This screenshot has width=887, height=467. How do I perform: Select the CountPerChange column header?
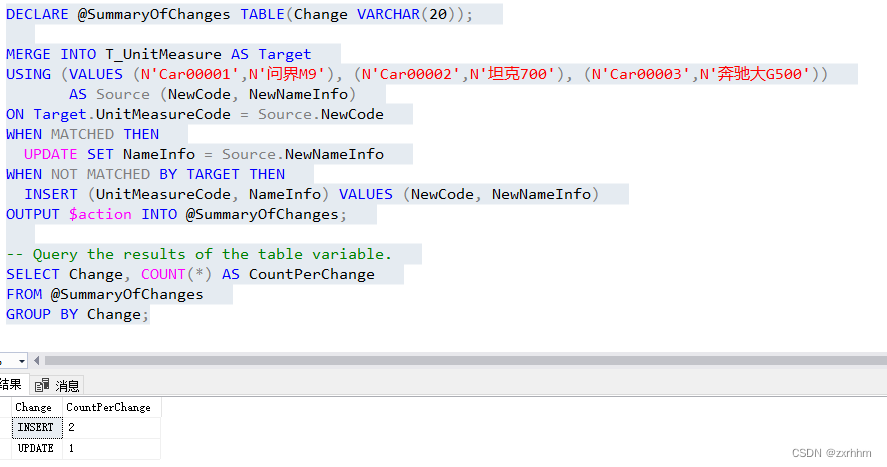pyautogui.click(x=108, y=407)
